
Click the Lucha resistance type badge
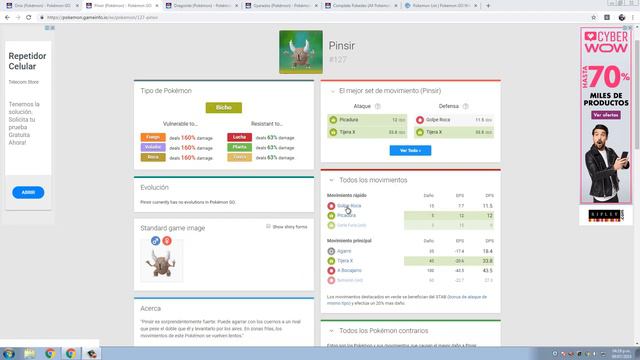click(x=240, y=137)
